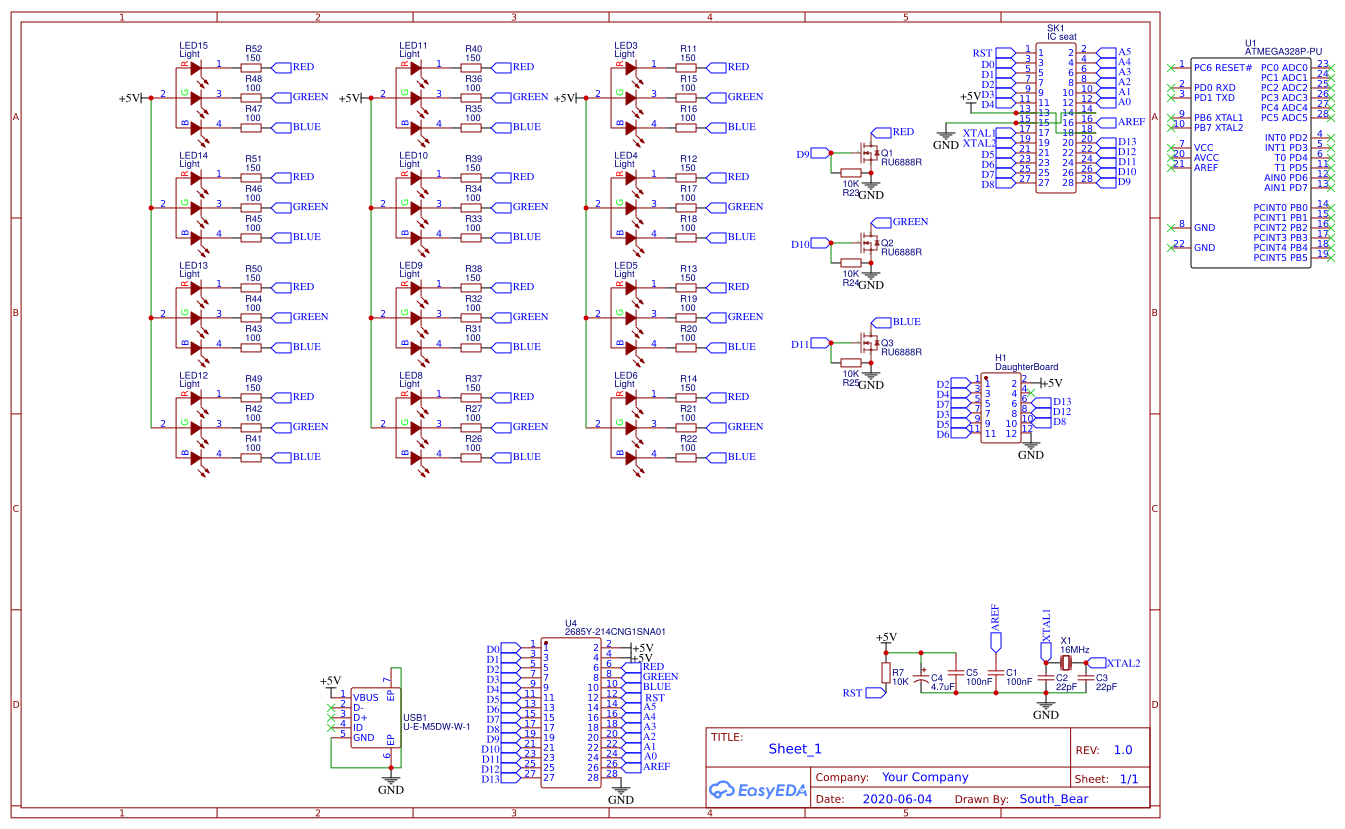Select resistor R7 10K near RST
This screenshot has width=1345, height=829.
click(x=886, y=675)
